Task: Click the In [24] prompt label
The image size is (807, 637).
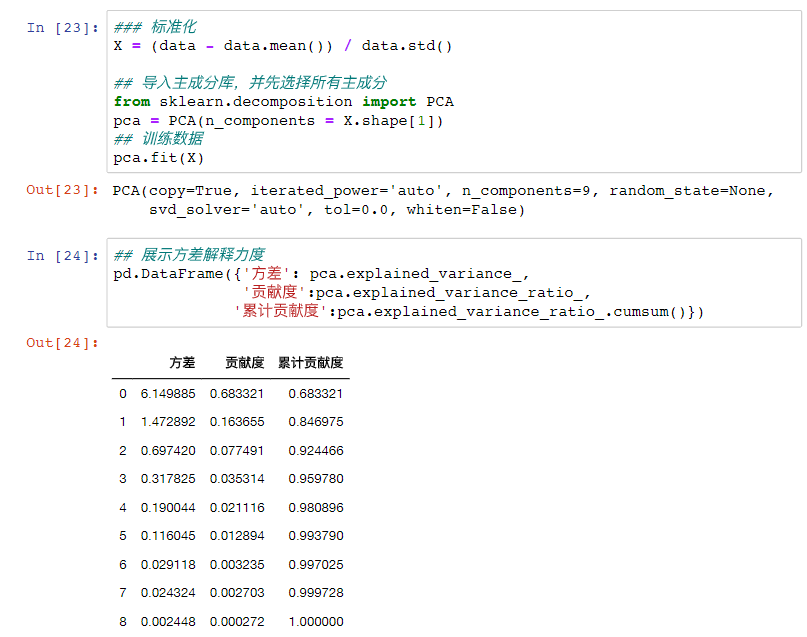Action: [x=62, y=256]
